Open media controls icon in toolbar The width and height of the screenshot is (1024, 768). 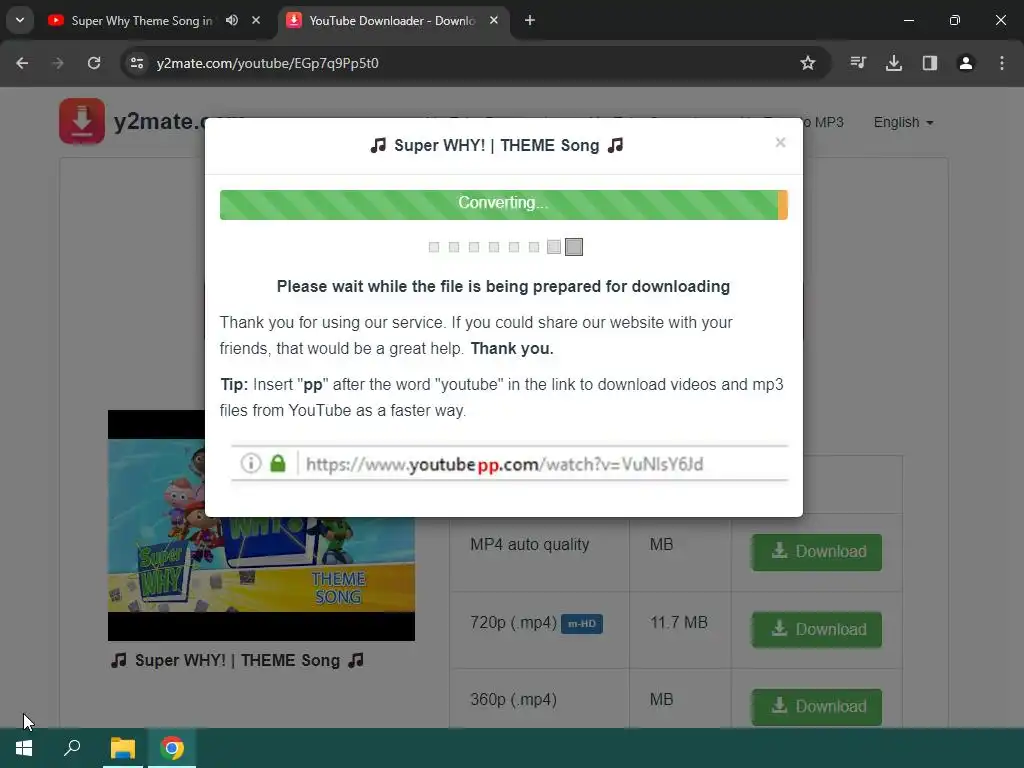pos(858,63)
